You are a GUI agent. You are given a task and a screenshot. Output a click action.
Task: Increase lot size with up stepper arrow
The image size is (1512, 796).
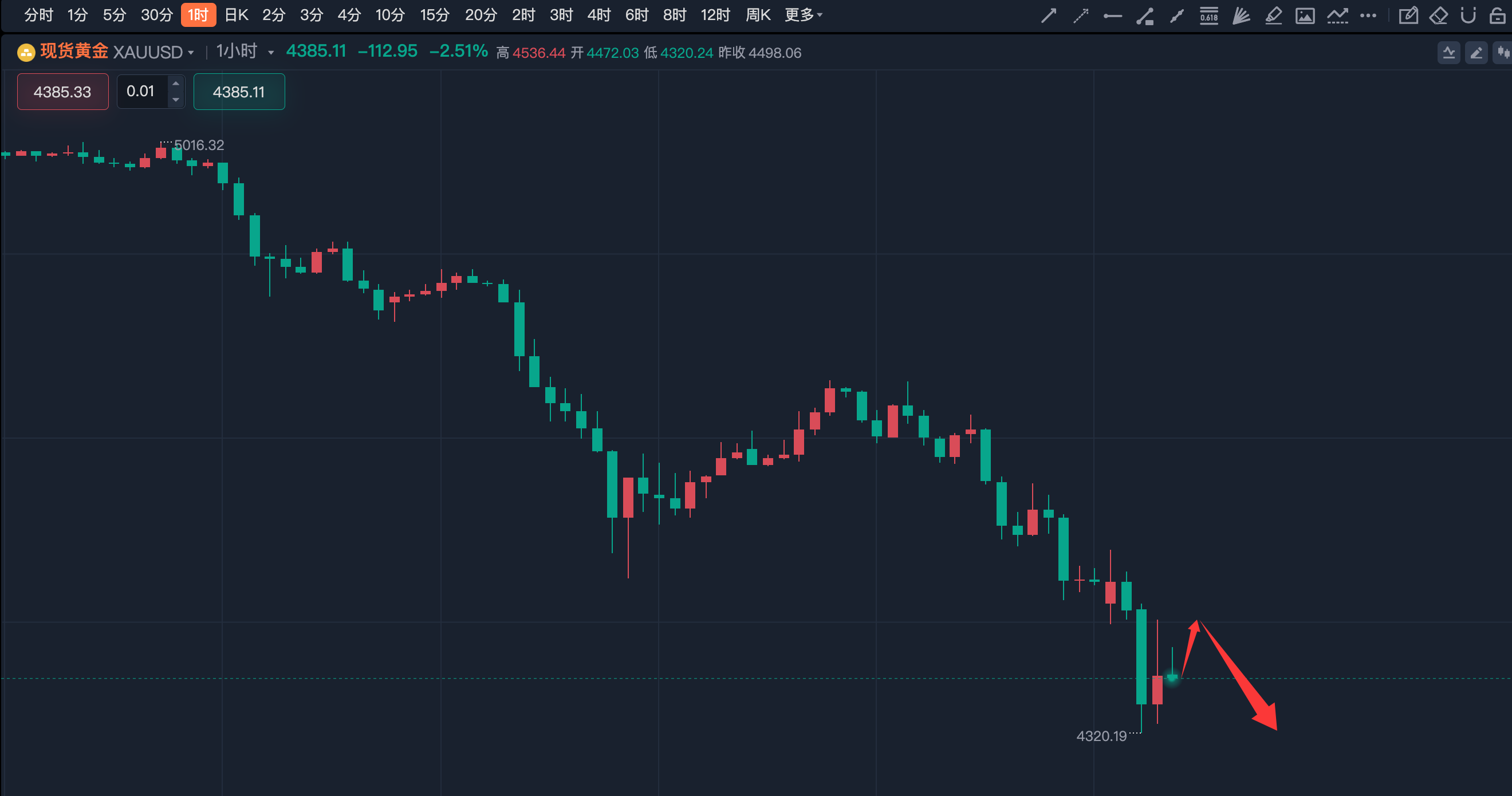[175, 84]
